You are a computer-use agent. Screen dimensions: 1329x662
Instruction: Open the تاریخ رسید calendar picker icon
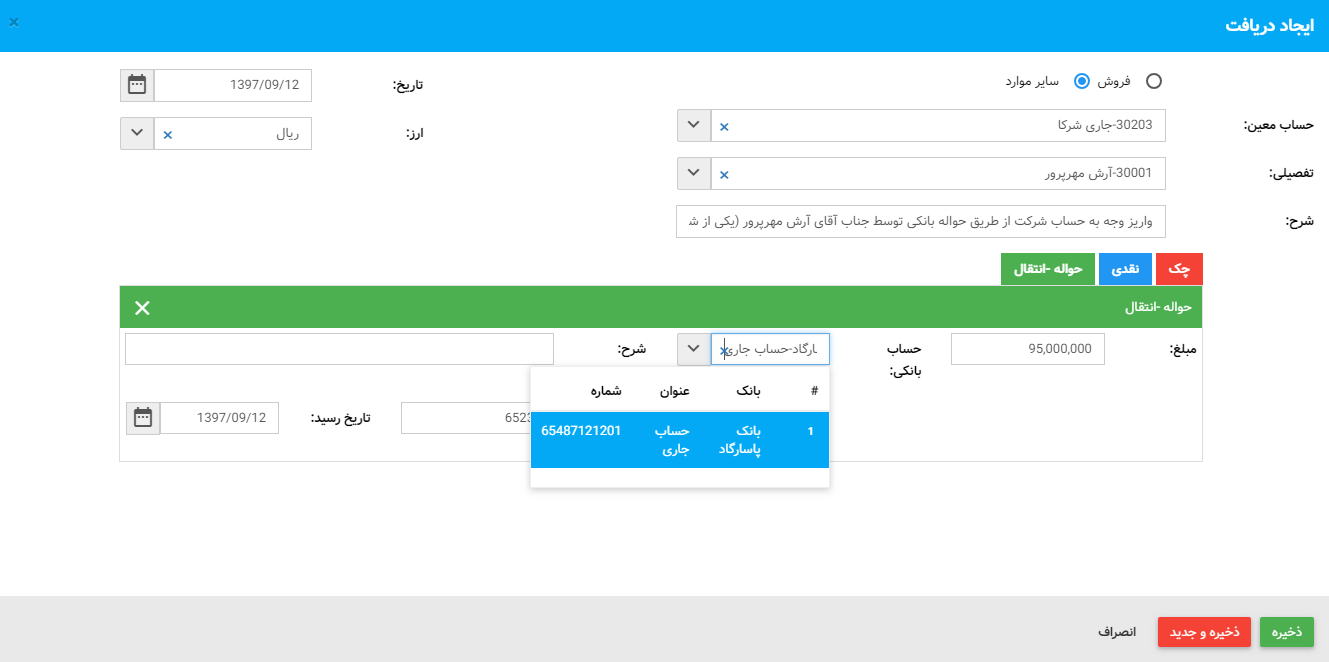coord(143,418)
